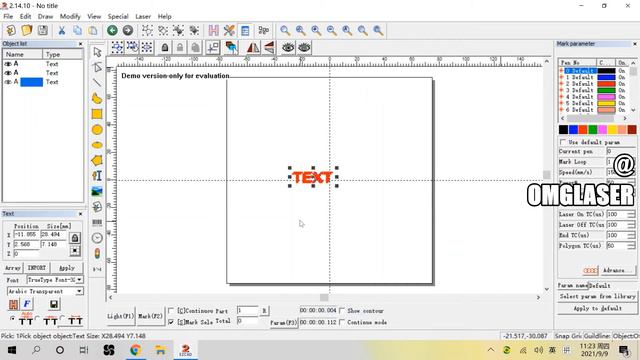
Task: Select the Pick arrow tool
Action: [x=97, y=52]
